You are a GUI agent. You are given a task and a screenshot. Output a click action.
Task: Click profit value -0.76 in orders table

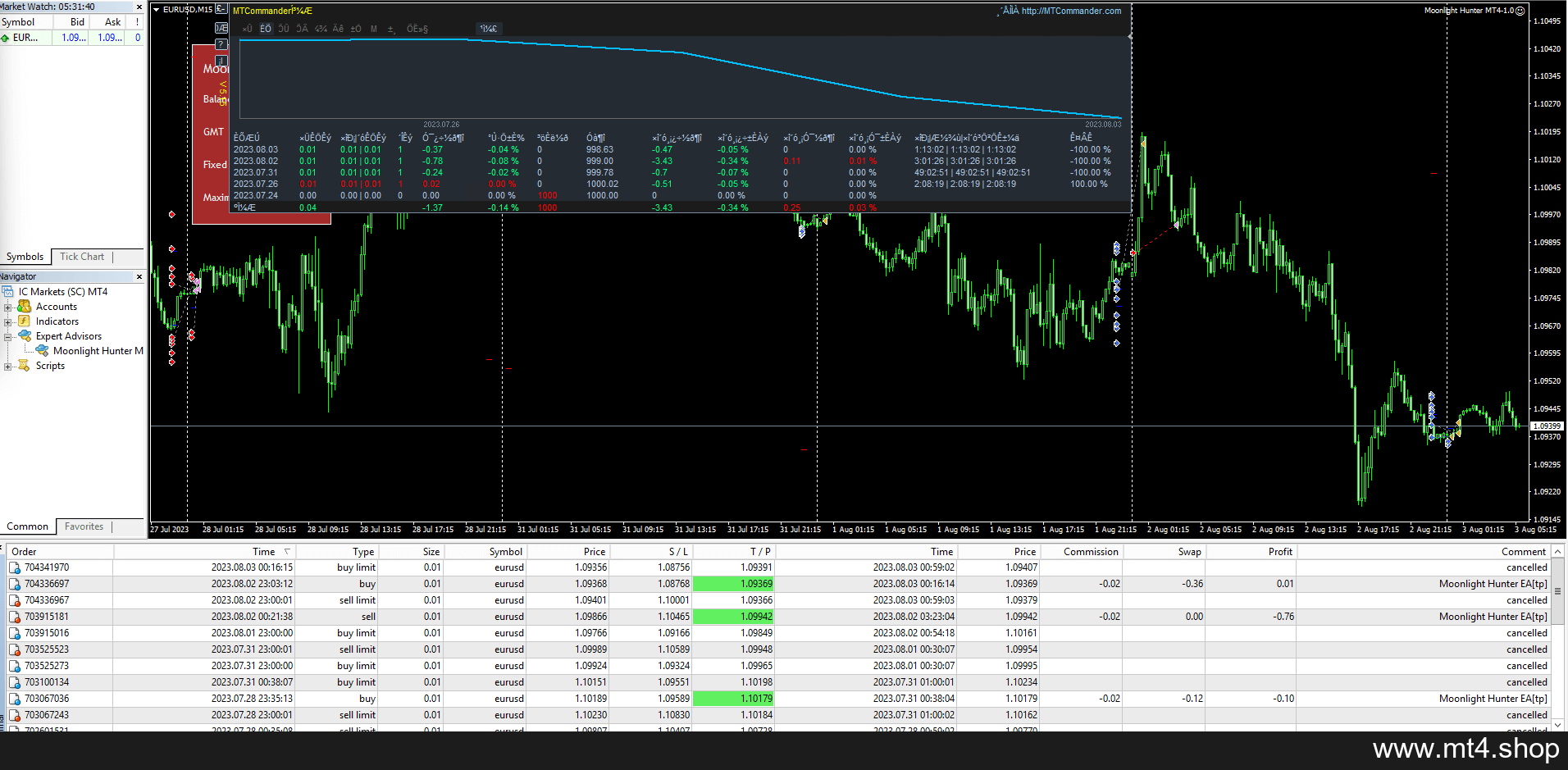(x=1283, y=617)
